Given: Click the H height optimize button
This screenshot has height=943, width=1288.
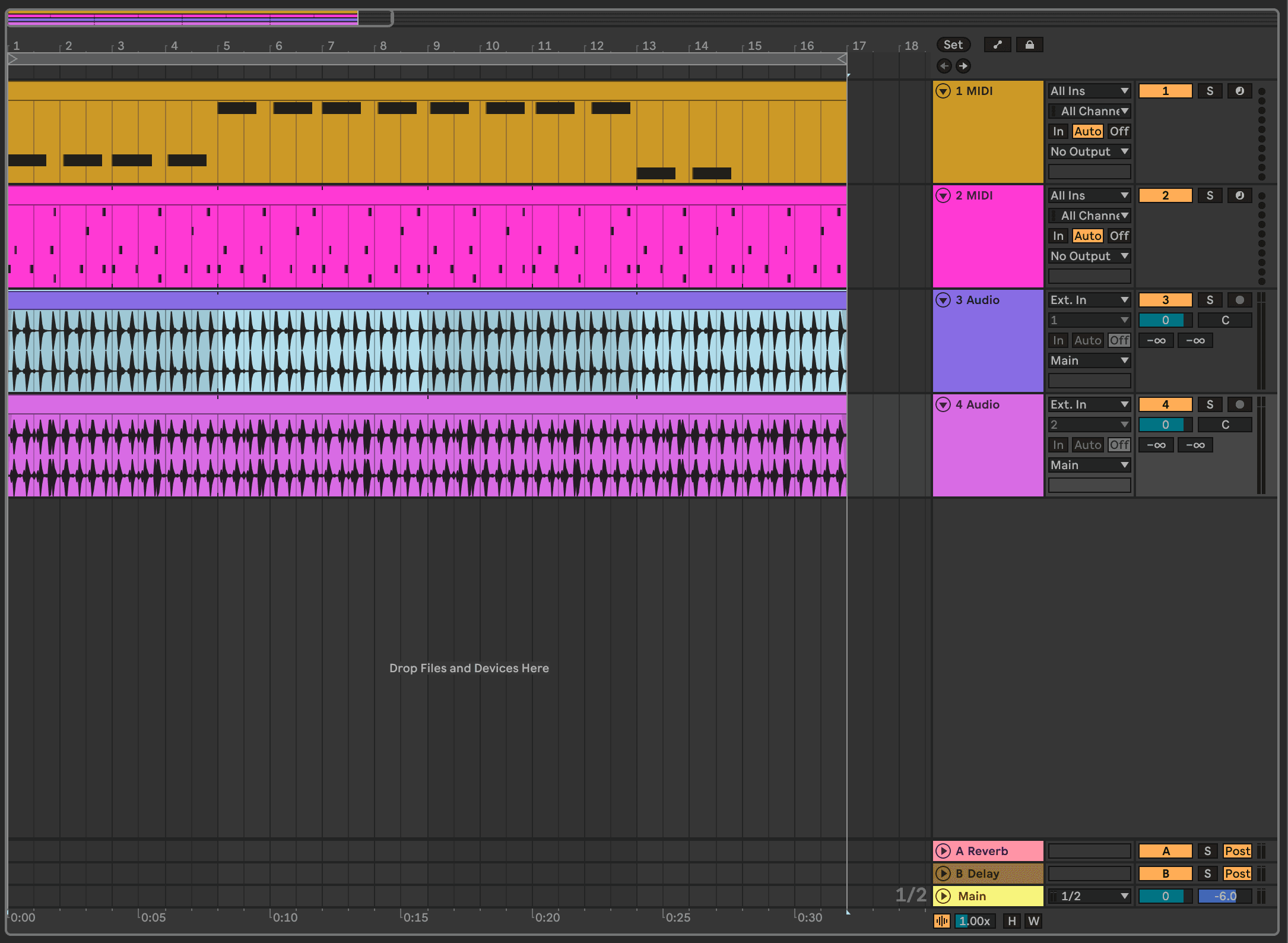Looking at the screenshot, I should coord(1012,921).
